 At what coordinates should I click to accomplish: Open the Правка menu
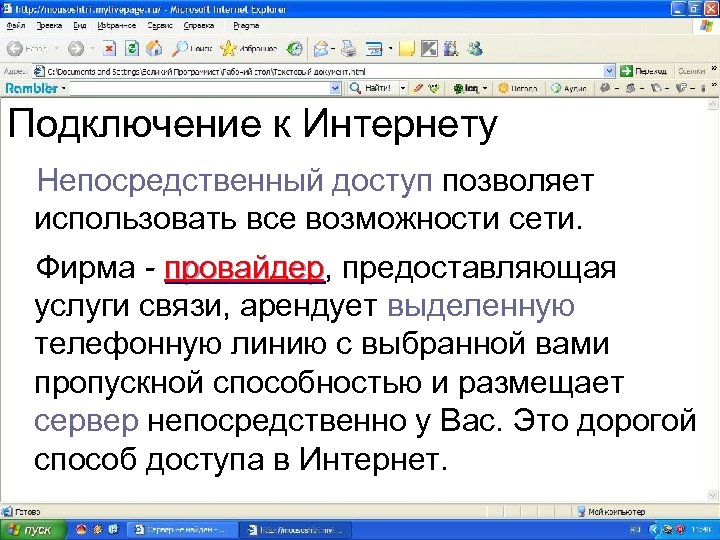(49, 26)
